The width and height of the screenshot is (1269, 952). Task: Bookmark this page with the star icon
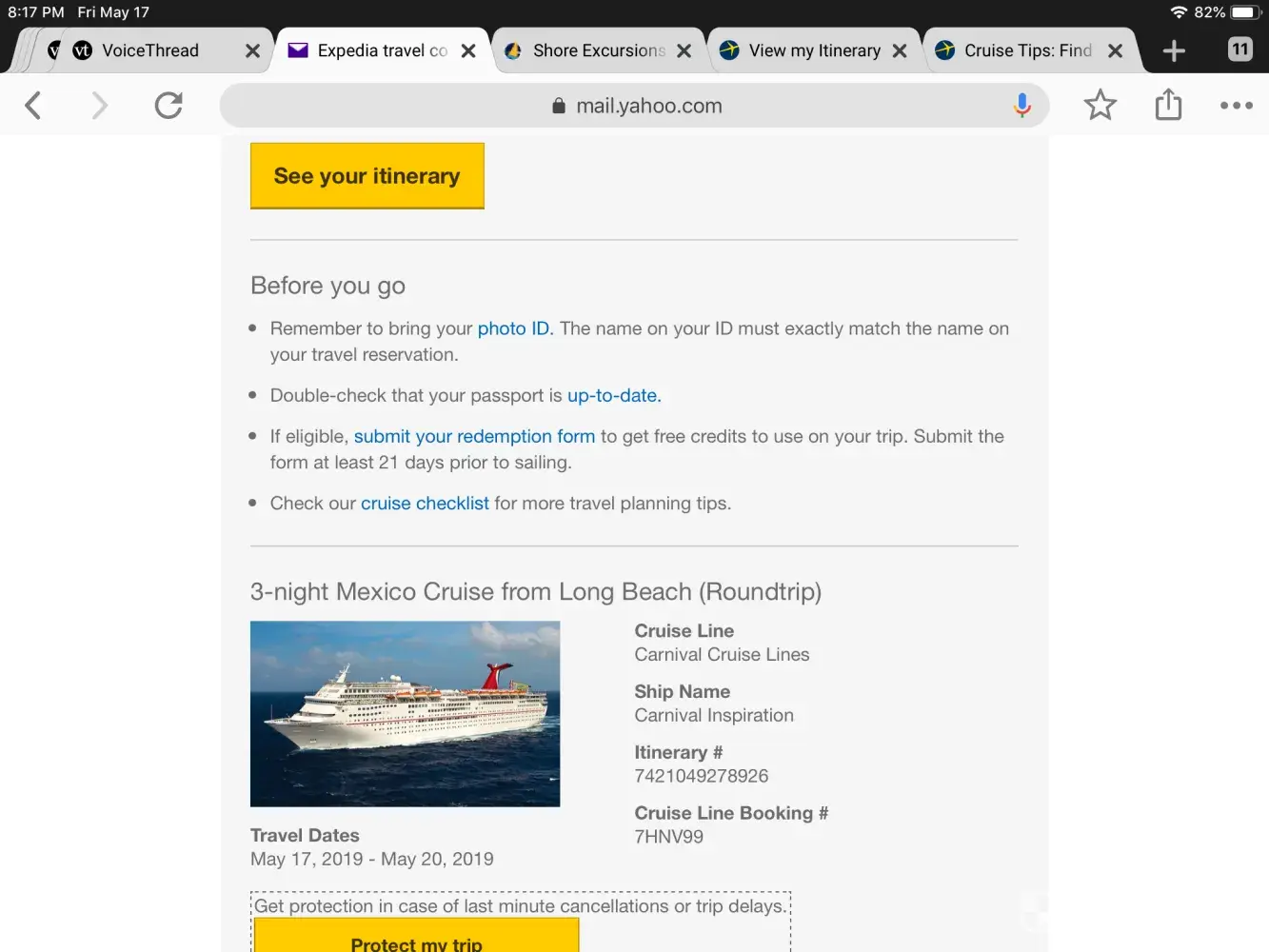[1100, 105]
